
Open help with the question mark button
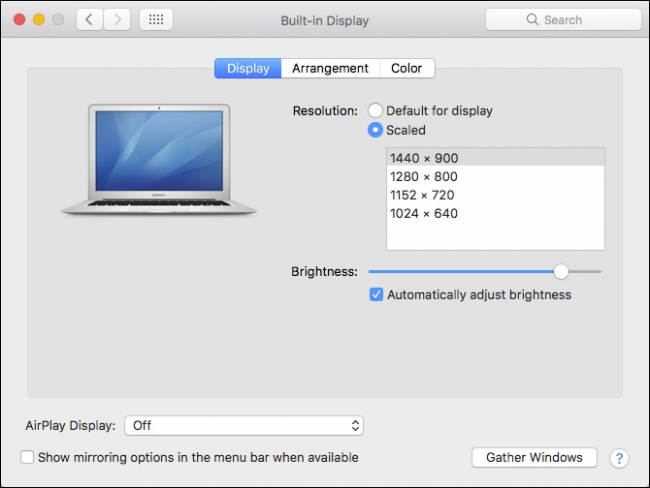pos(619,458)
